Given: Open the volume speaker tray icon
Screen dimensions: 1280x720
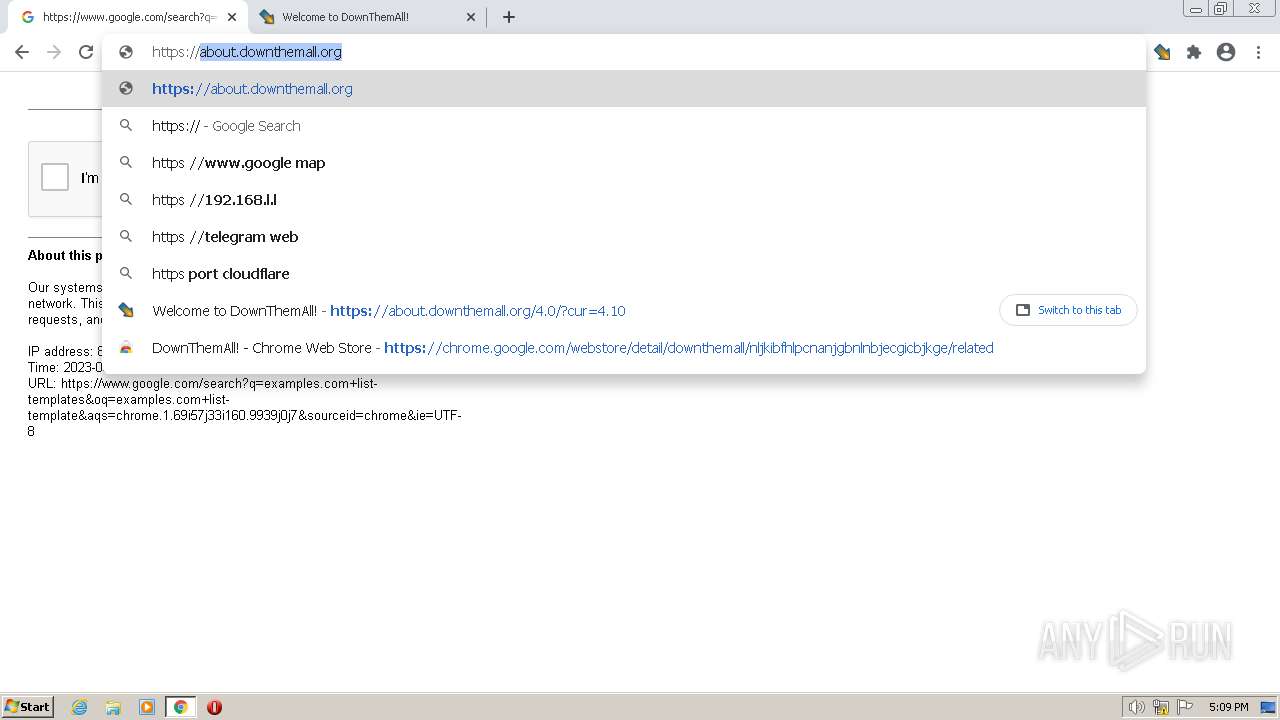Looking at the screenshot, I should (x=1136, y=707).
